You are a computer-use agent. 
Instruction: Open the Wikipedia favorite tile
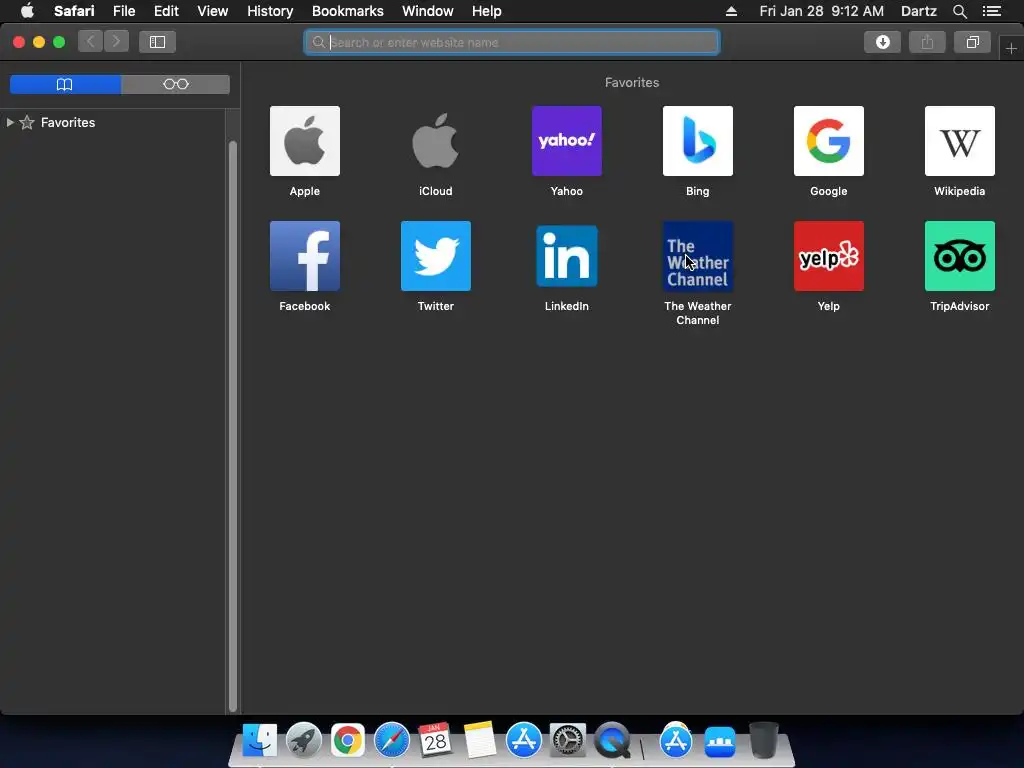point(959,141)
